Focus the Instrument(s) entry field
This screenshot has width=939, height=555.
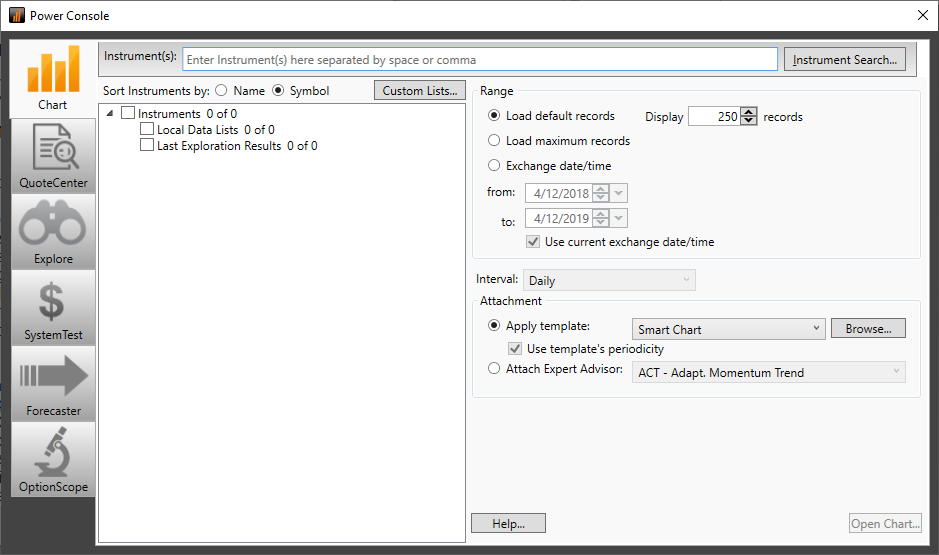tap(480, 60)
